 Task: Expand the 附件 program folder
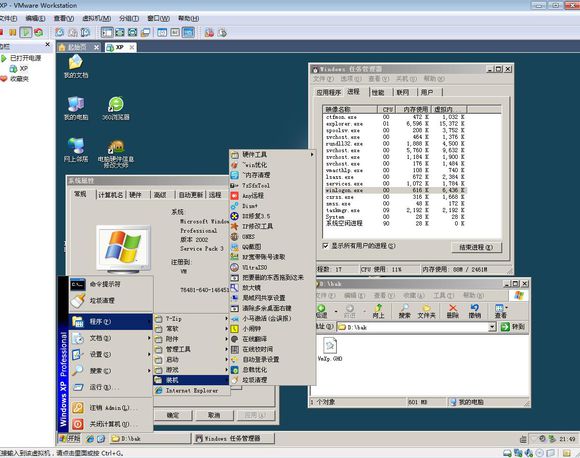click(x=191, y=339)
